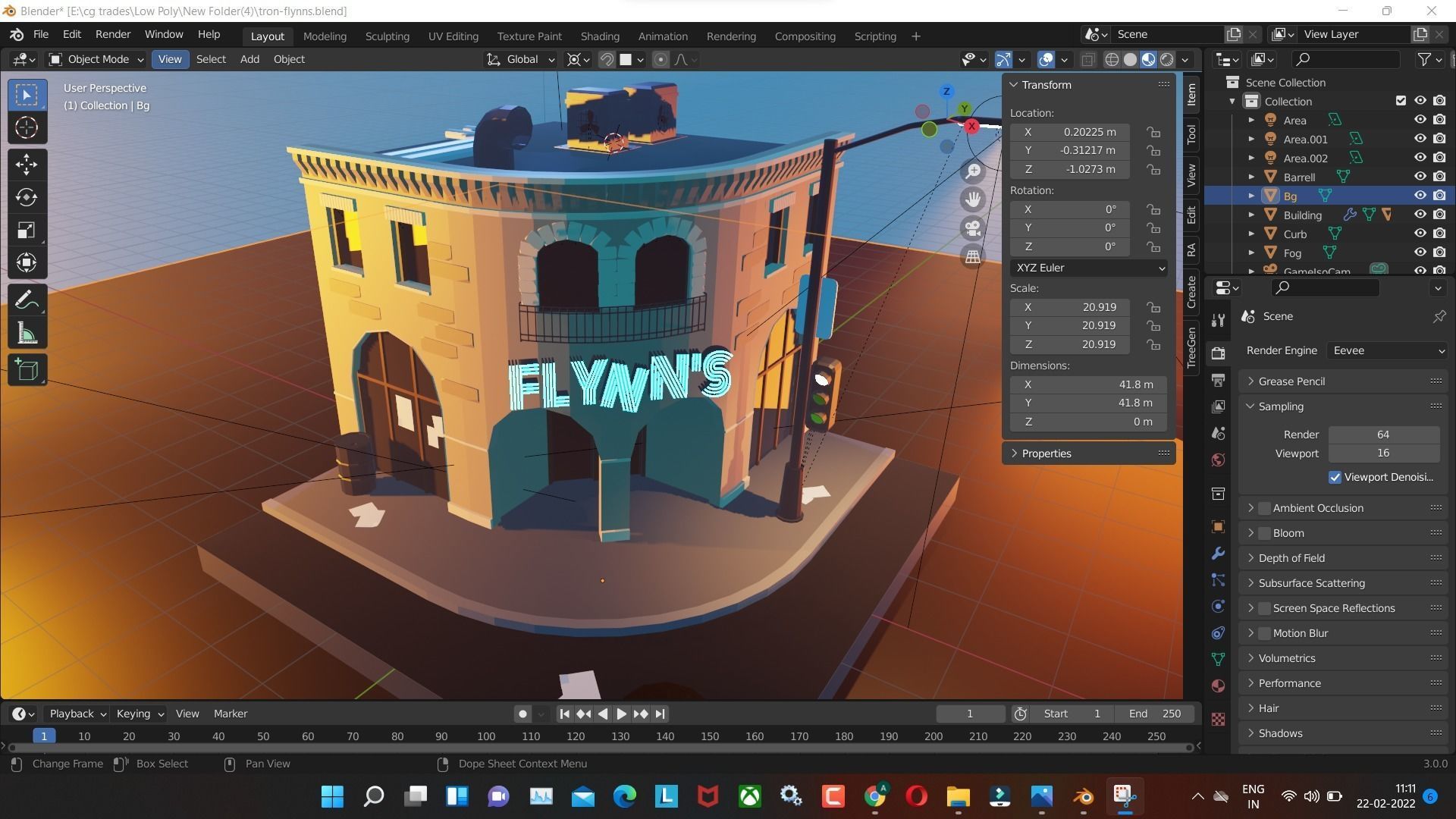Open the World properties globe icon

(1218, 460)
